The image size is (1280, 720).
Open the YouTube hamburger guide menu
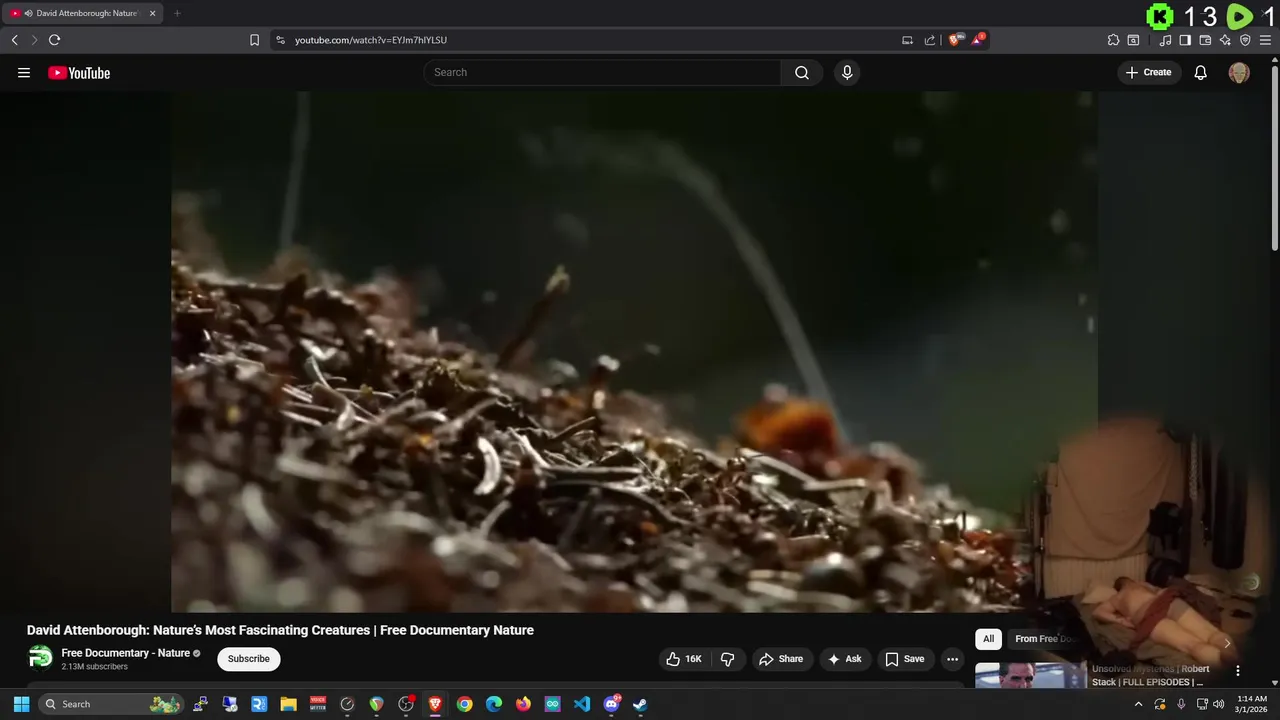(x=24, y=73)
